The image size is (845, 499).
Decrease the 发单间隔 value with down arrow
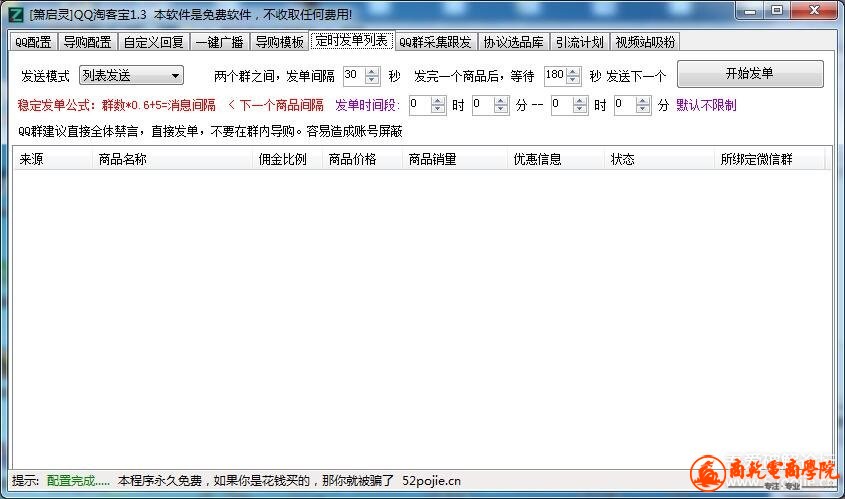click(372, 80)
